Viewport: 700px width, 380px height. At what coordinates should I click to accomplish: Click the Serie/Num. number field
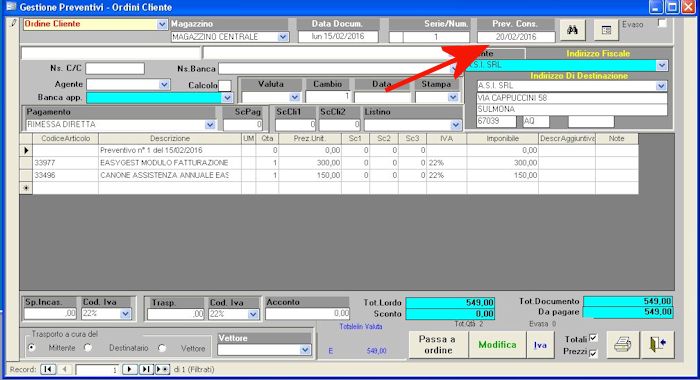pos(436,37)
